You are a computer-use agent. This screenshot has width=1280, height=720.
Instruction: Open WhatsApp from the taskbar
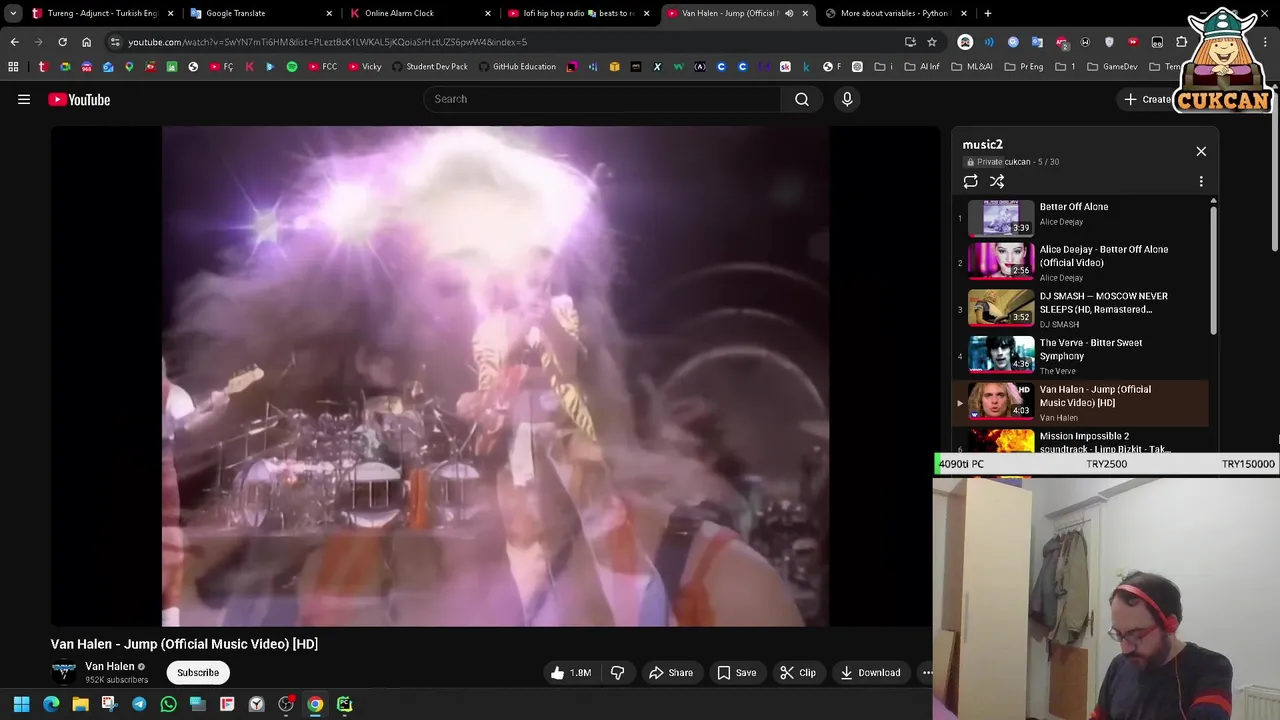[x=168, y=704]
